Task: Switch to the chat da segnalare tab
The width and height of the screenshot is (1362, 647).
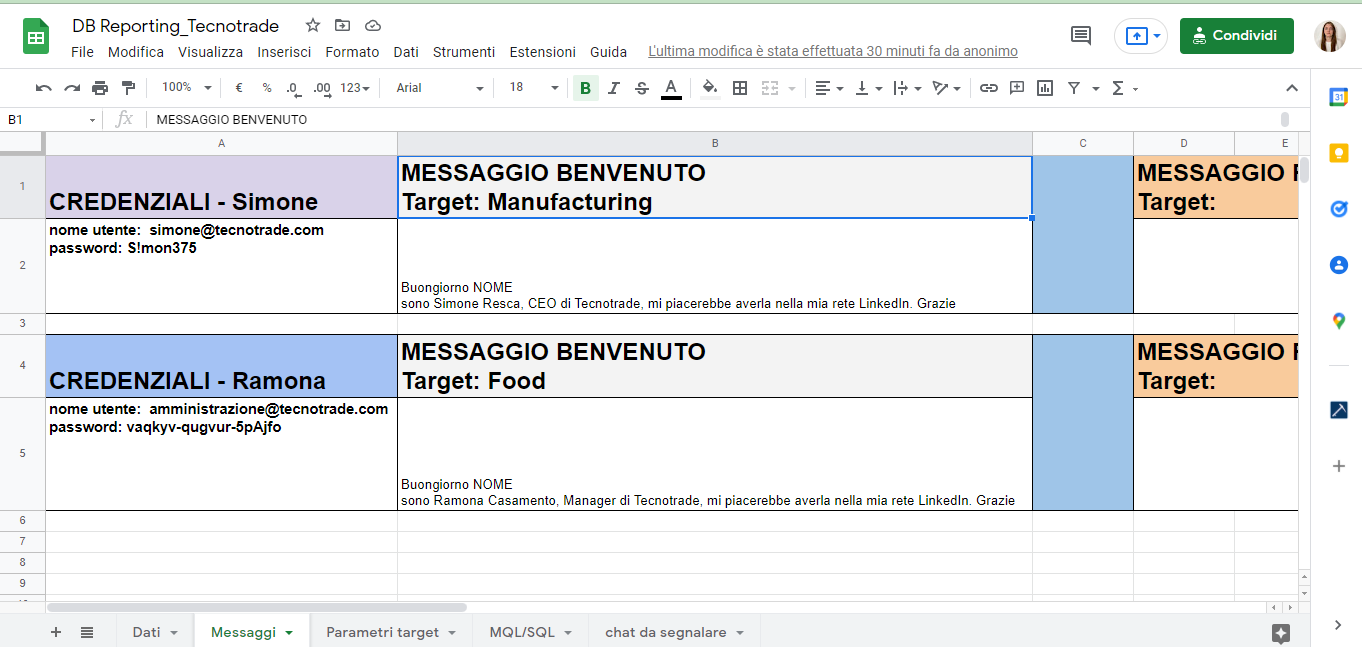Action: pyautogui.click(x=675, y=632)
